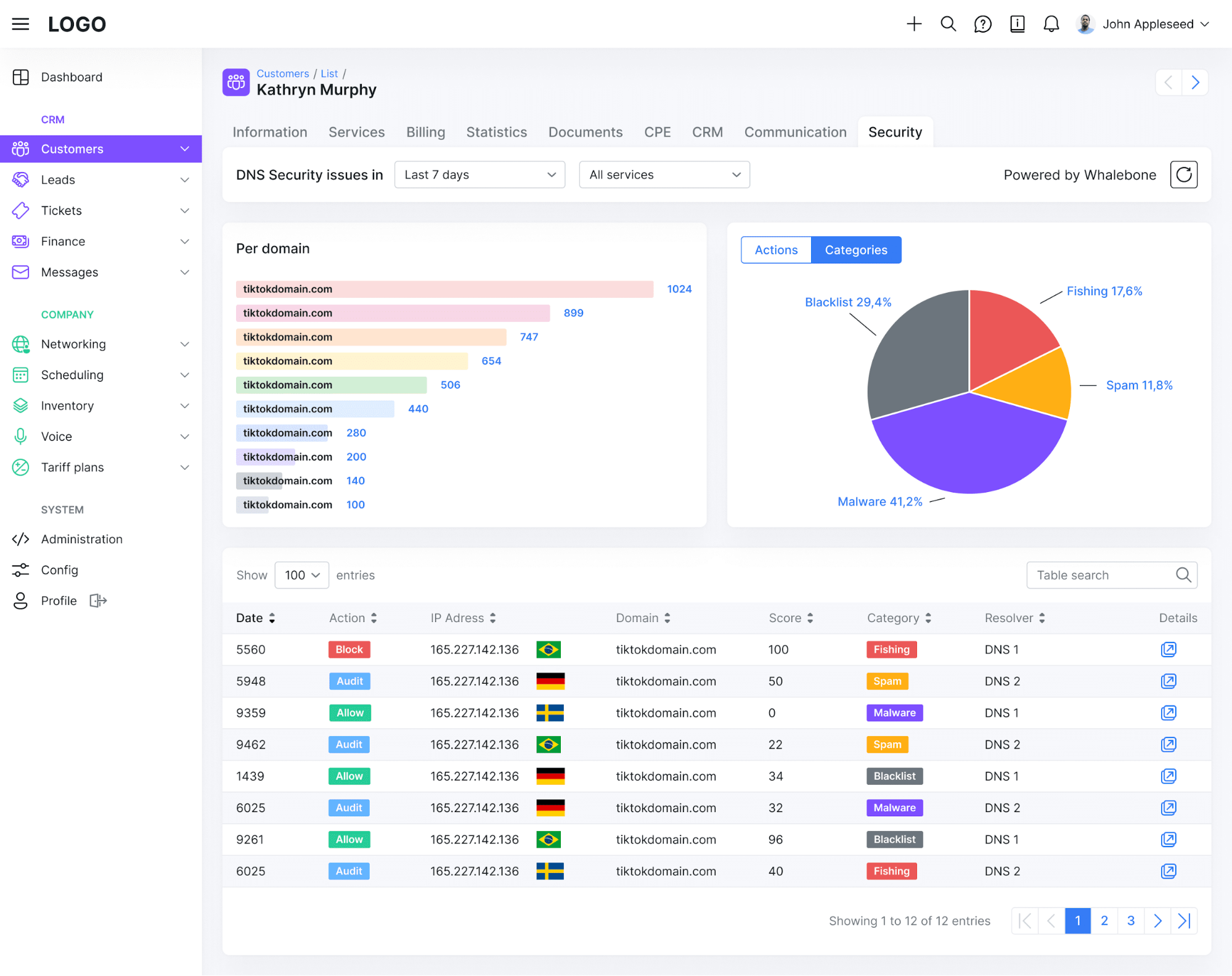
Task: Click the logout icon next to Profile
Action: click(x=99, y=601)
